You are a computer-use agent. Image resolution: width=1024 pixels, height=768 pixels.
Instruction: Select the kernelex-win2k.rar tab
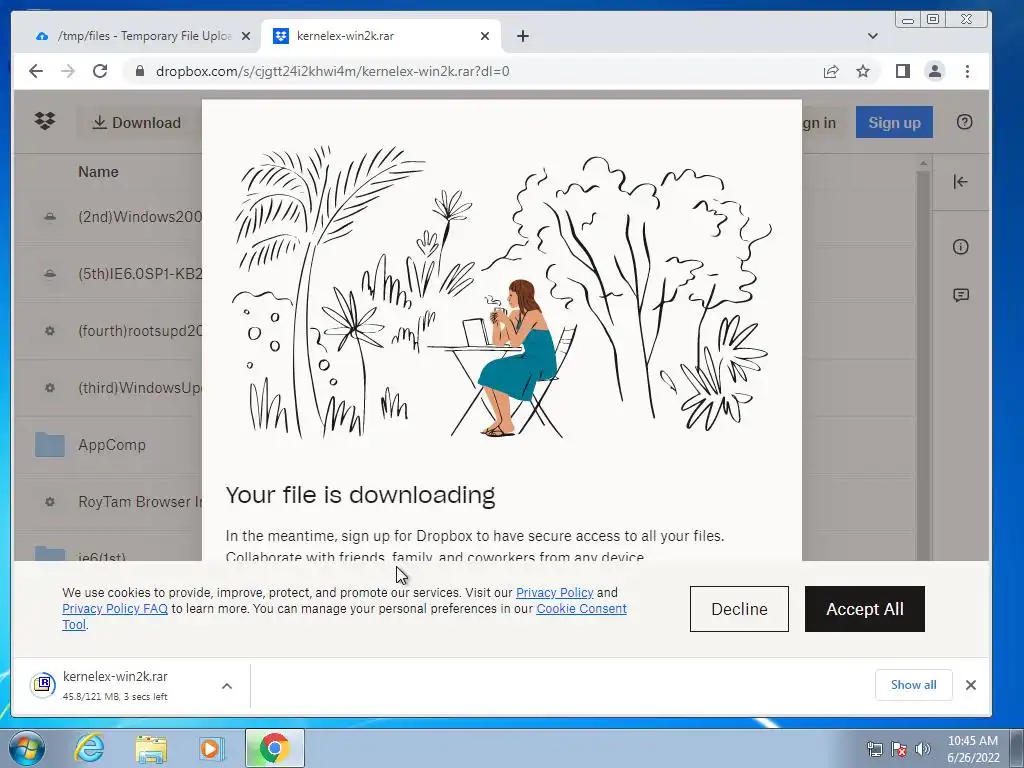[x=381, y=36]
